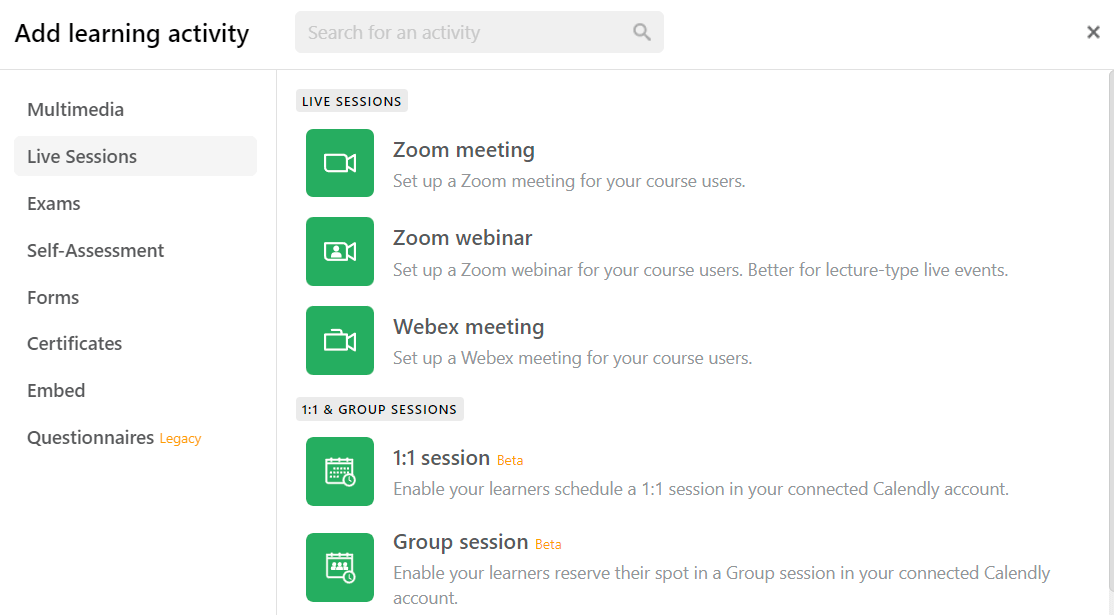Choose the Webex meeting title
Screen dimensions: 1114x615
click(x=469, y=327)
